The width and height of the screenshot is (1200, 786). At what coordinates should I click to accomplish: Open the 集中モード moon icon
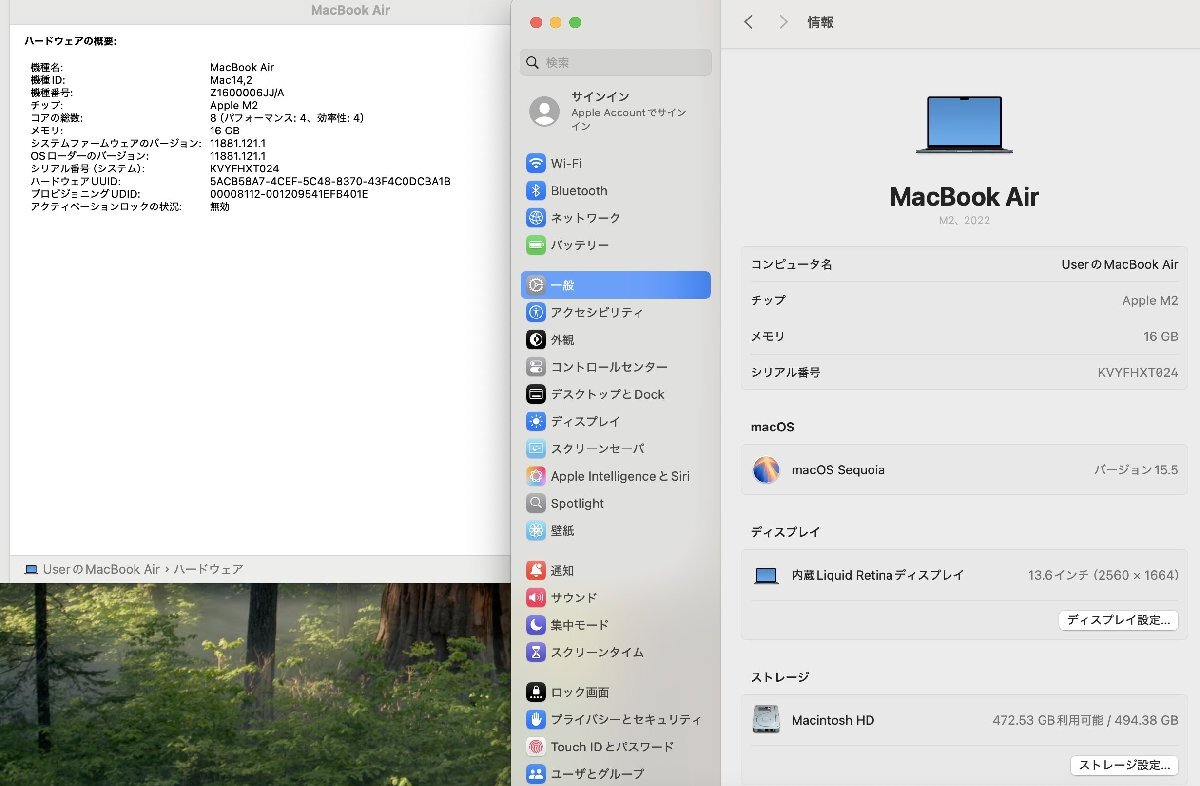click(x=536, y=625)
